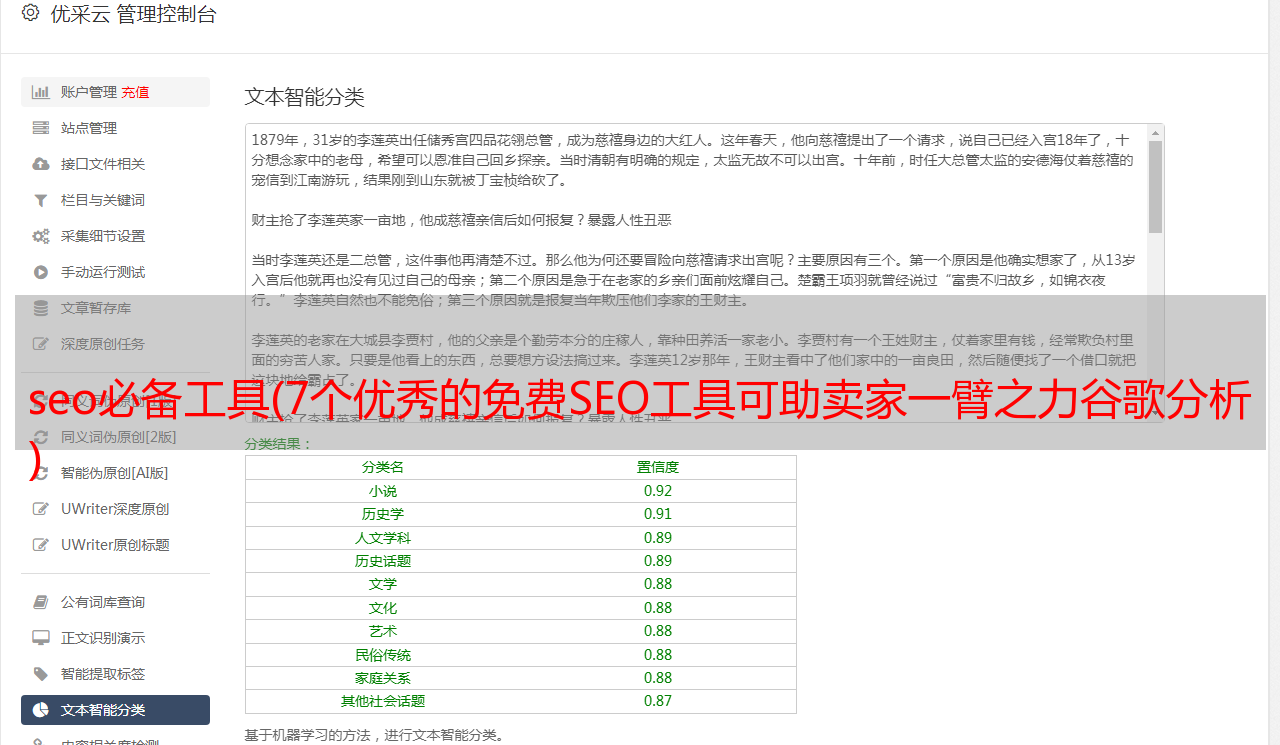
Task: Select 智能伪原创[AI版] in the sidebar
Action: (114, 473)
